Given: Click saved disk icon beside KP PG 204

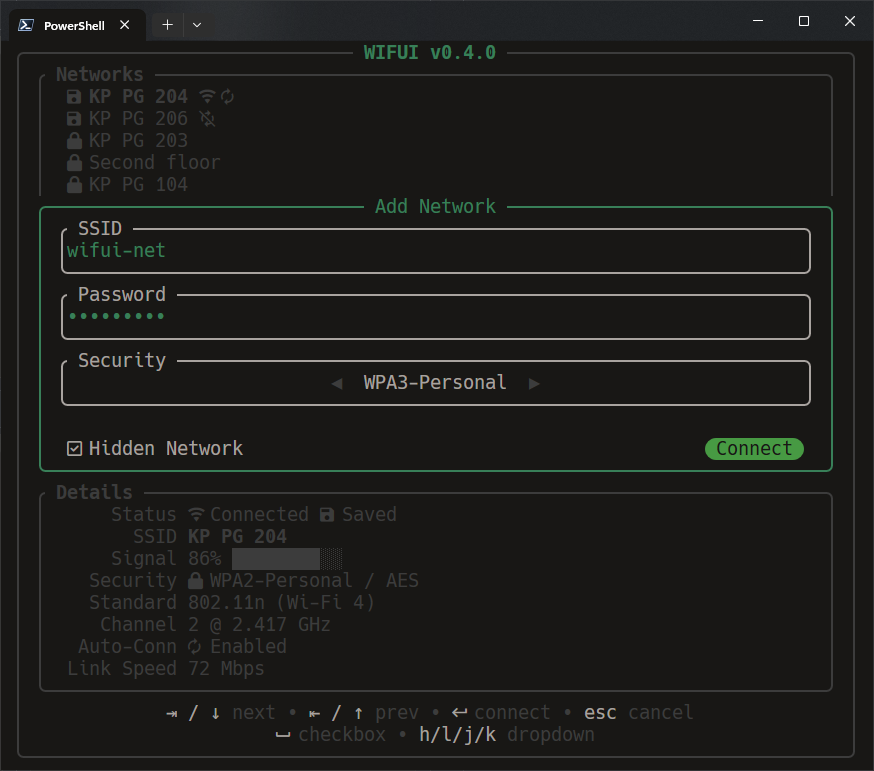Looking at the screenshot, I should coord(74,97).
